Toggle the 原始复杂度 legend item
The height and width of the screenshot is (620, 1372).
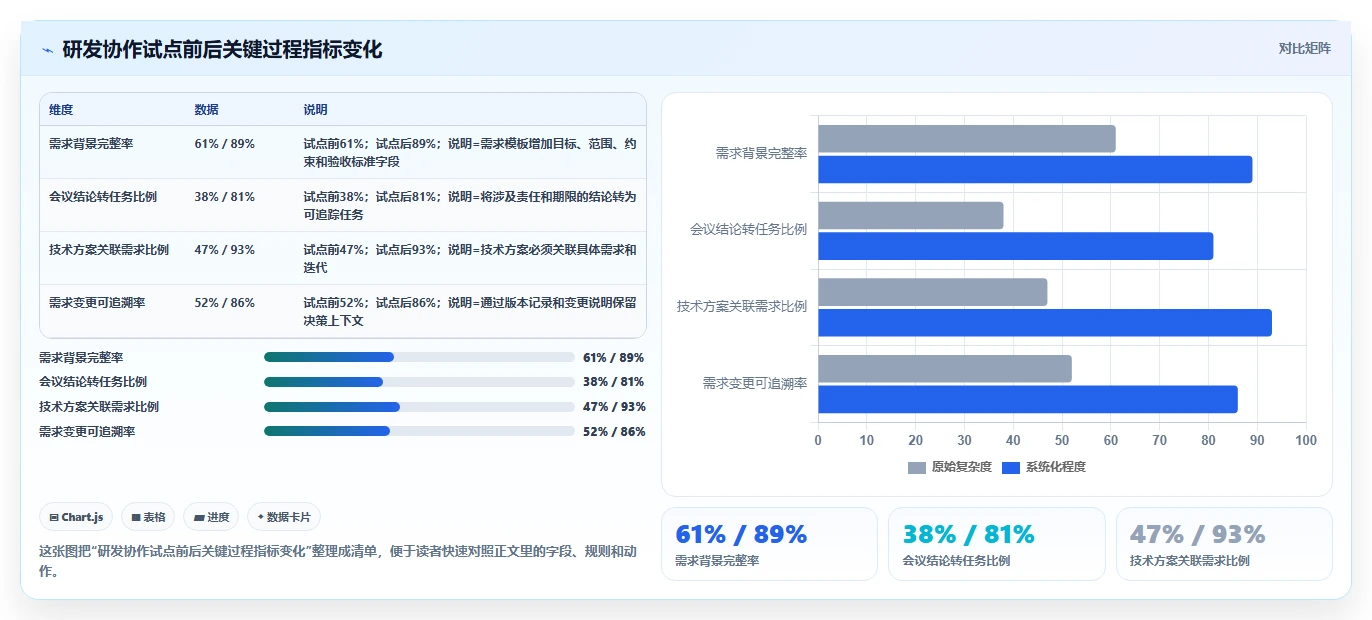pos(950,467)
